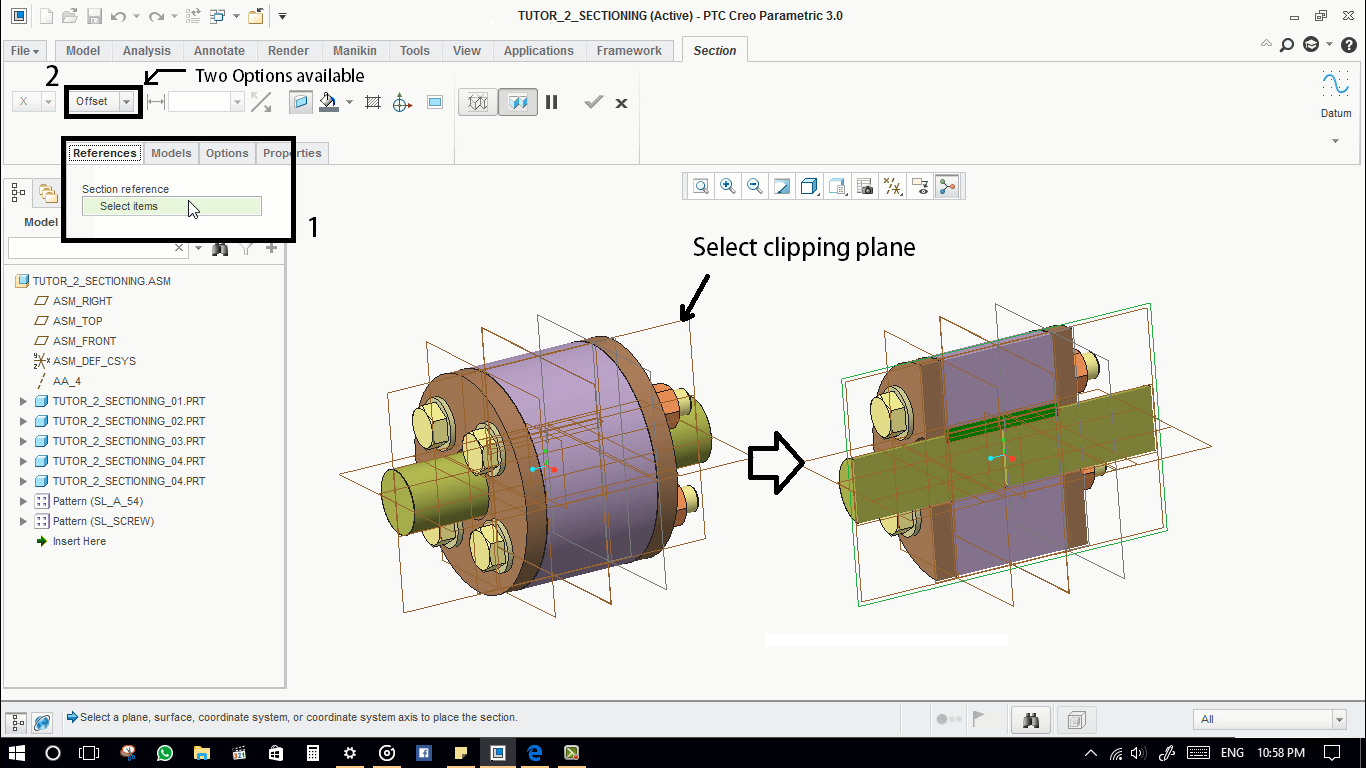The width and height of the screenshot is (1366, 768).
Task: Click the Select items reference field
Action: (171, 206)
